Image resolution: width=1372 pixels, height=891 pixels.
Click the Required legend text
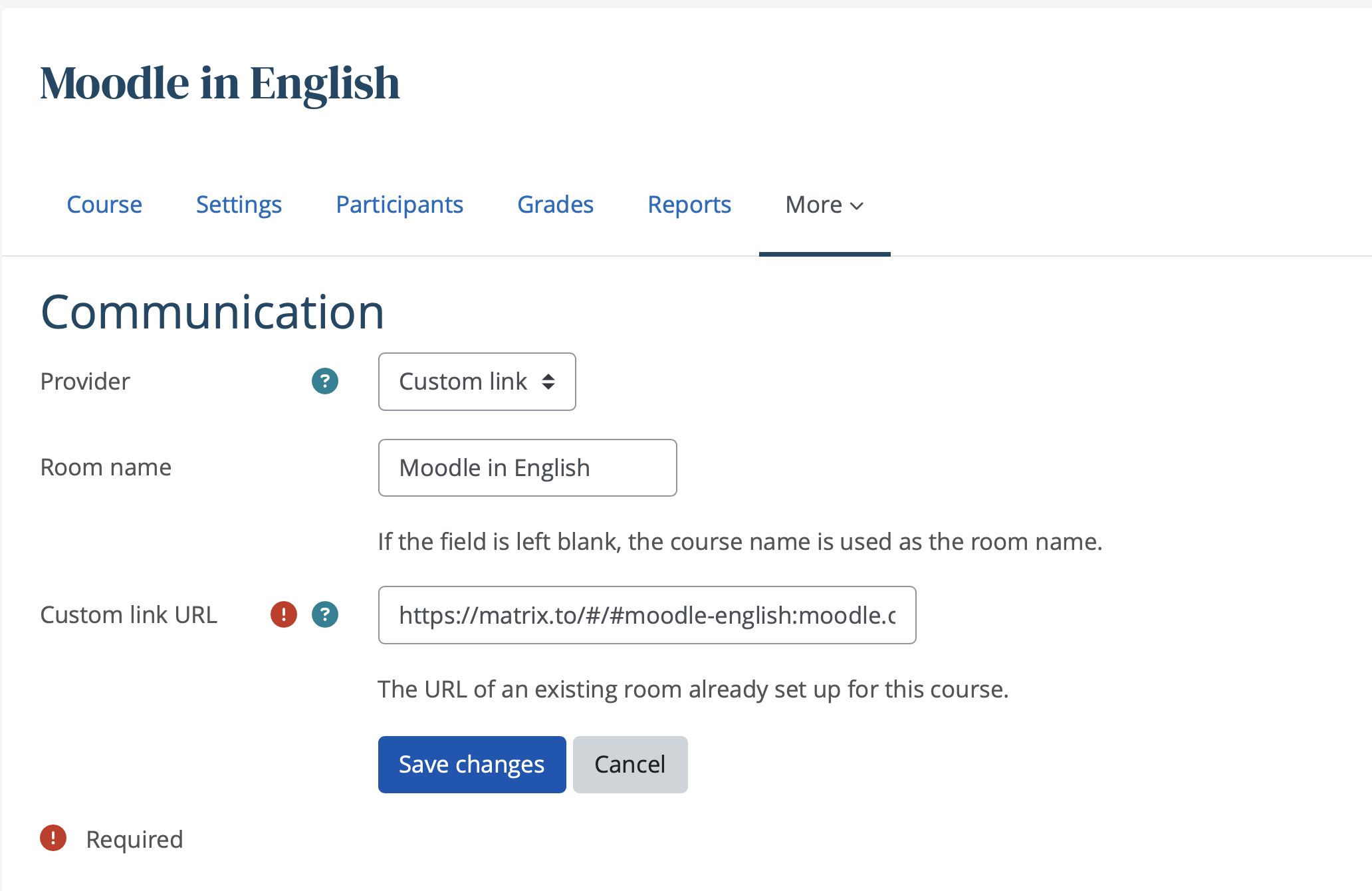point(134,839)
